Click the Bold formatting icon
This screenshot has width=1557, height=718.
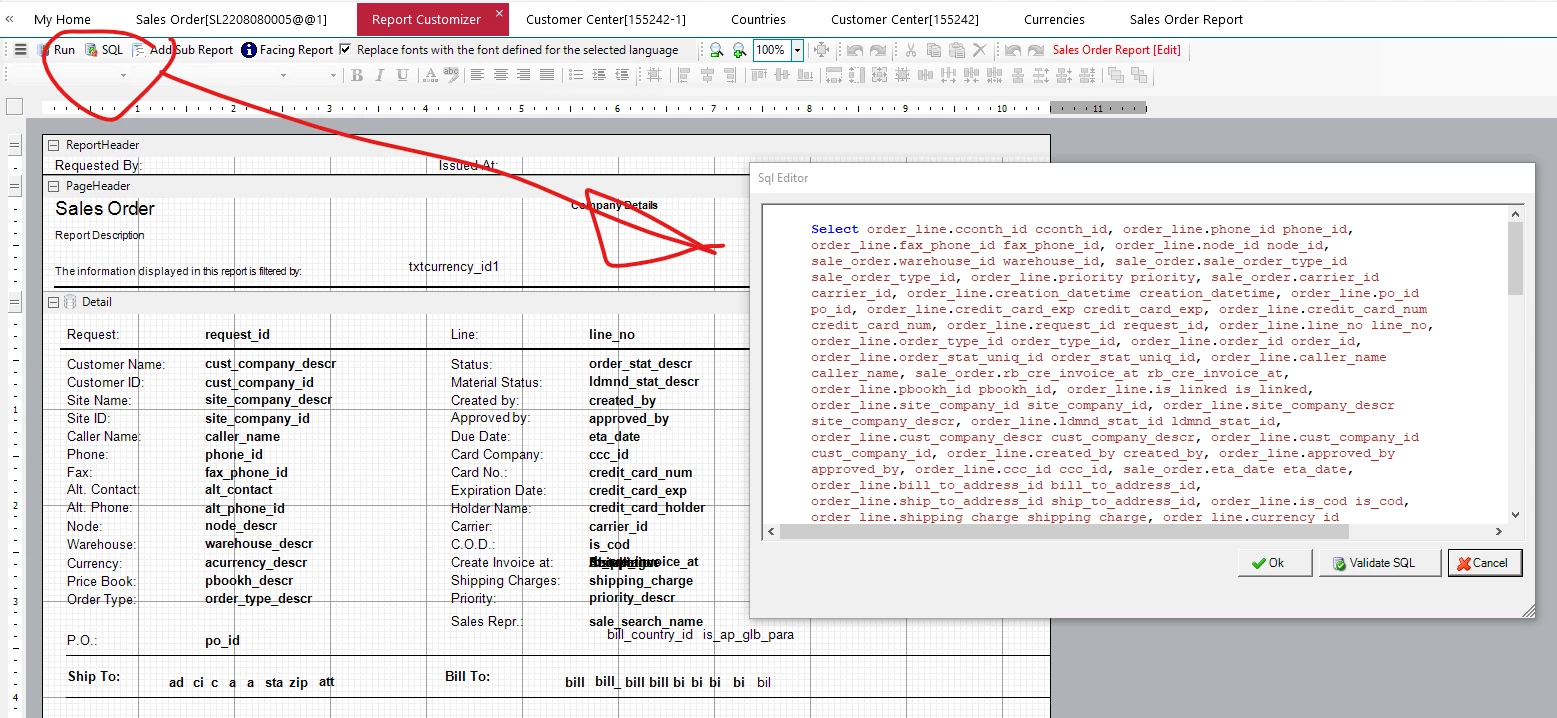pyautogui.click(x=357, y=75)
